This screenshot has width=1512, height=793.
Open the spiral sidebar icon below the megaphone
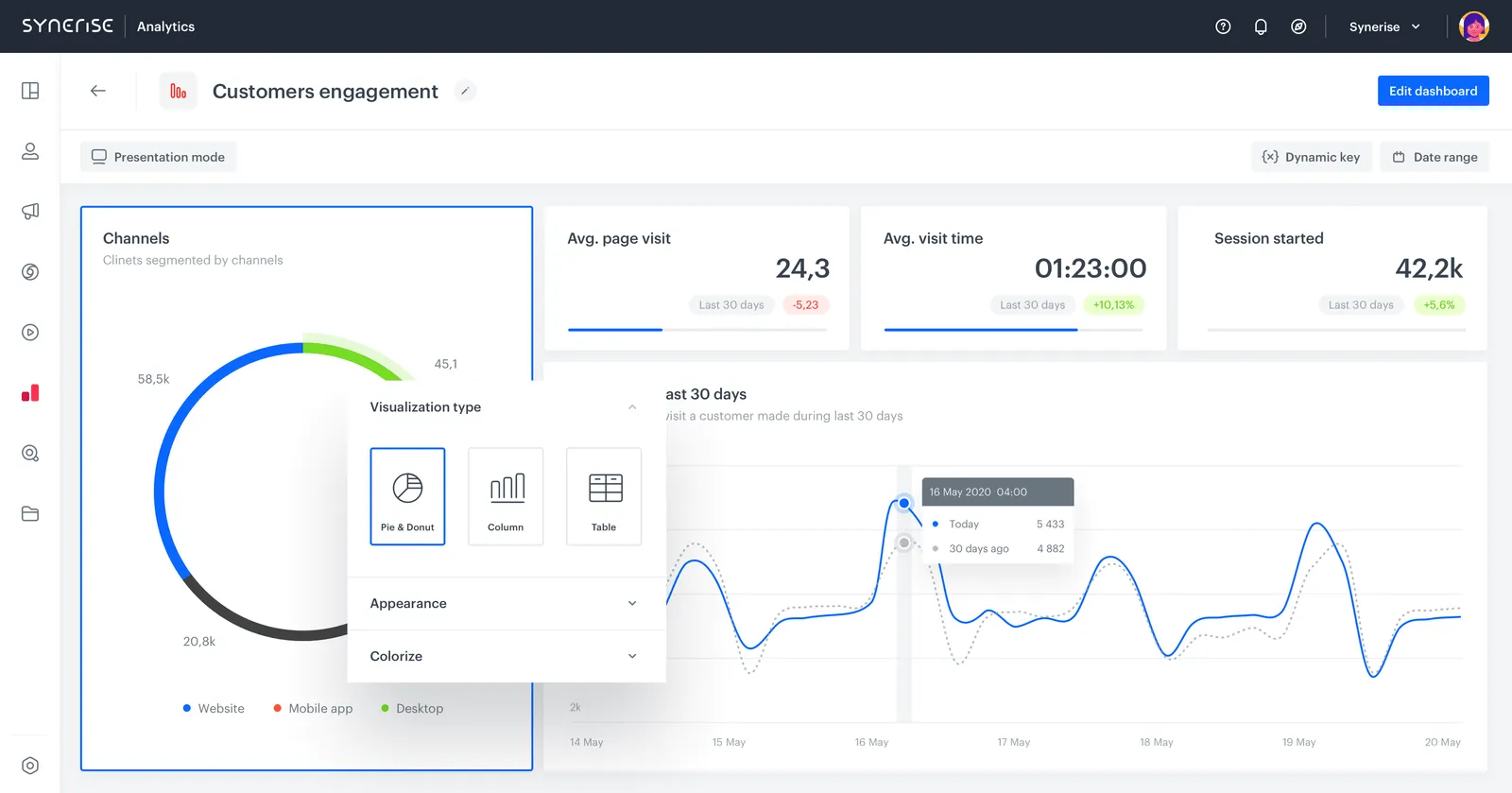(x=30, y=272)
